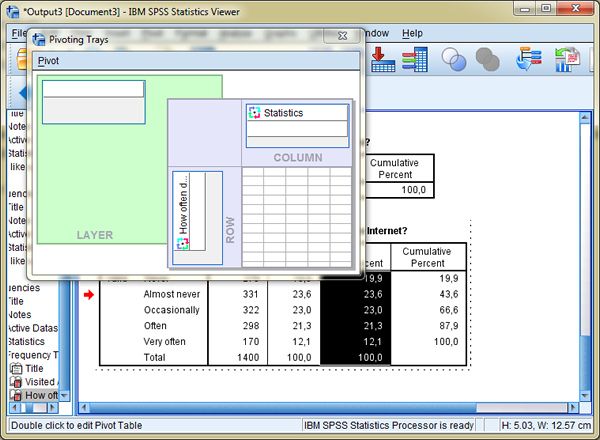
Task: Click the Cumulative Percent header of lower table
Action: [427, 257]
